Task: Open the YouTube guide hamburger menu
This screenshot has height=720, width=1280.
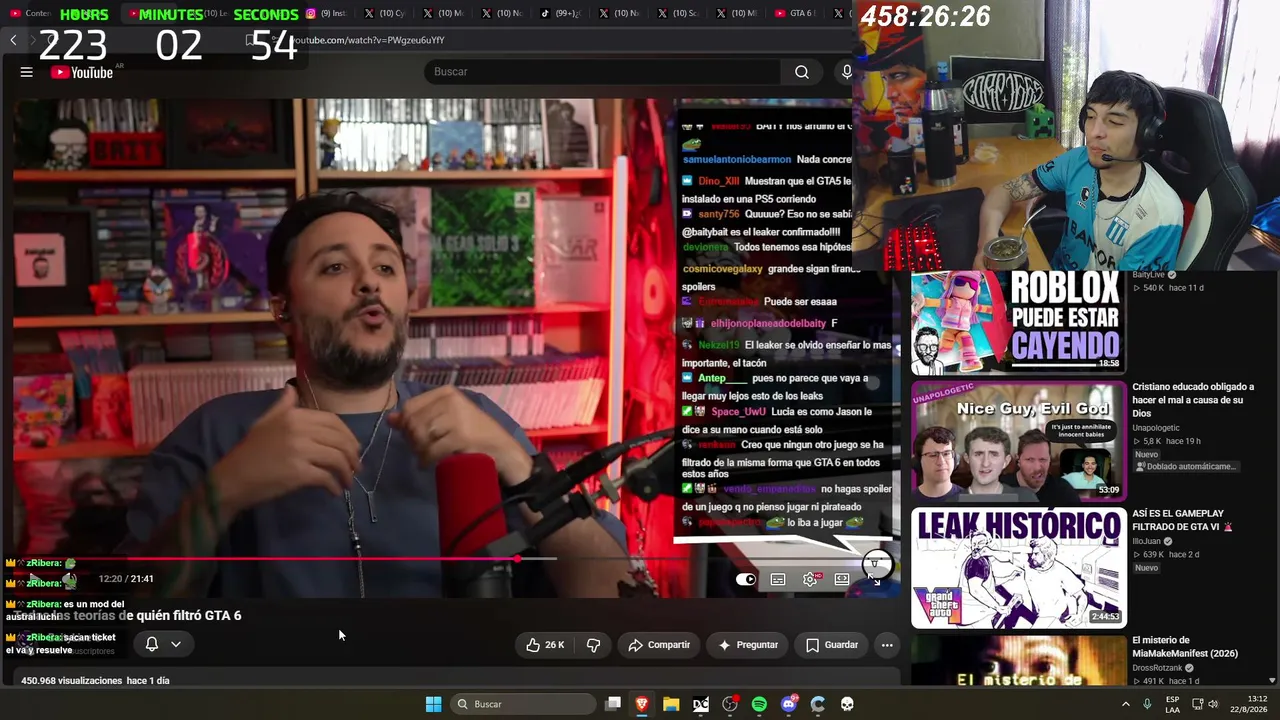Action: [27, 72]
